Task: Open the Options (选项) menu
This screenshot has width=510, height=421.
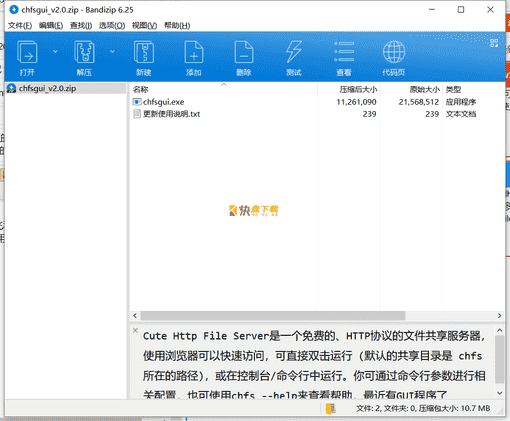Action: pyautogui.click(x=112, y=26)
